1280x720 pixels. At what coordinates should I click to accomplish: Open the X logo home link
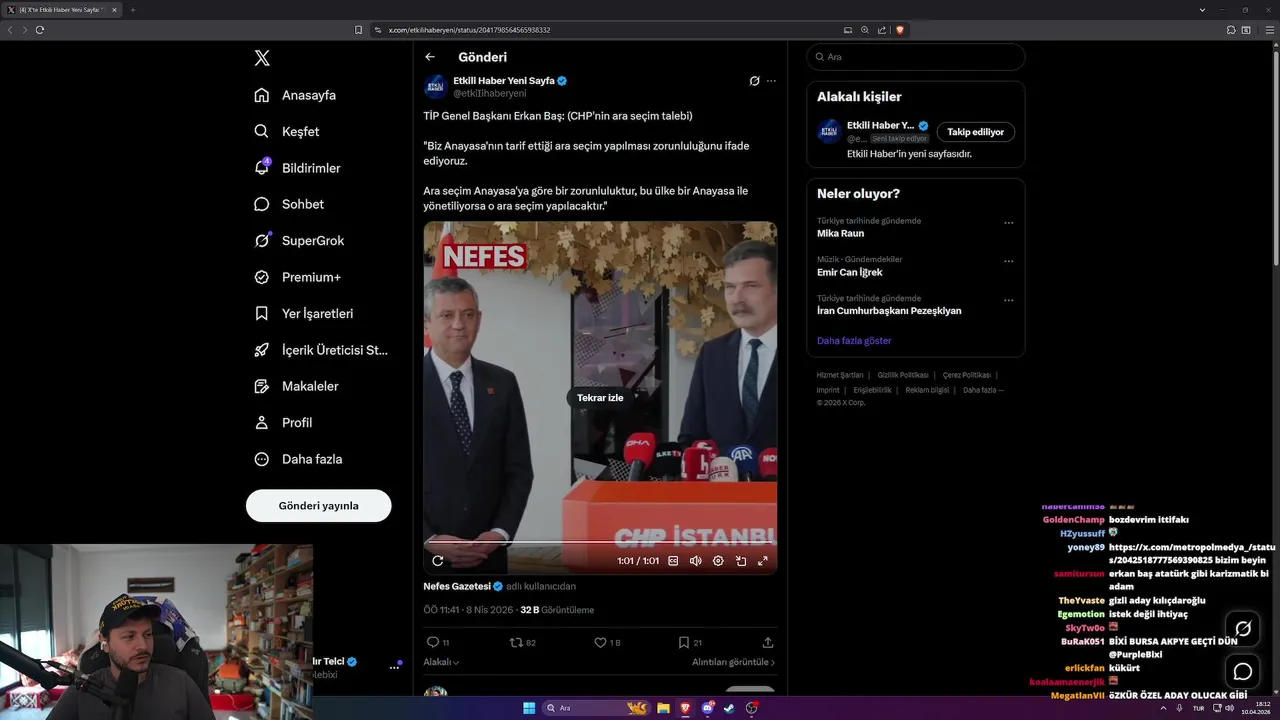tap(262, 58)
